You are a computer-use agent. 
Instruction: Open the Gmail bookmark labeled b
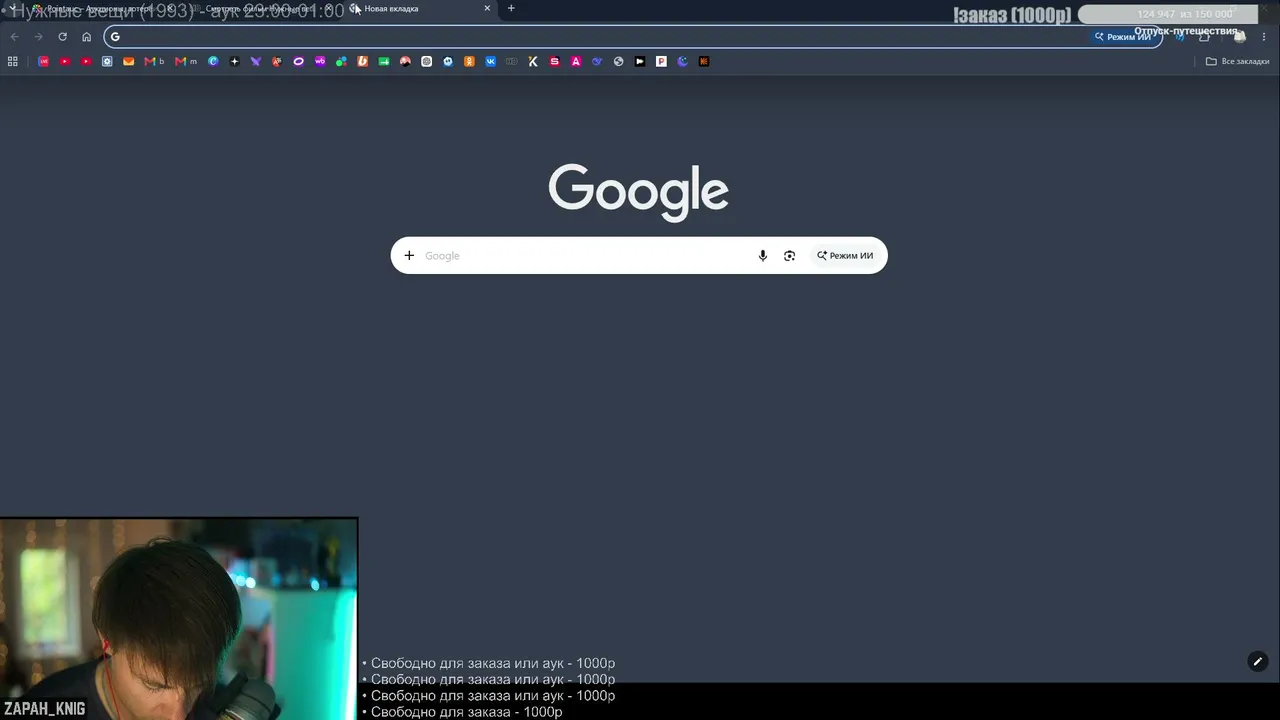[x=154, y=61]
